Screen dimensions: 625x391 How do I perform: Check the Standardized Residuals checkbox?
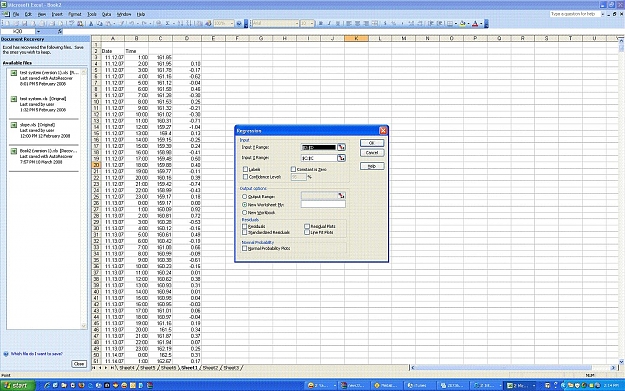point(244,232)
